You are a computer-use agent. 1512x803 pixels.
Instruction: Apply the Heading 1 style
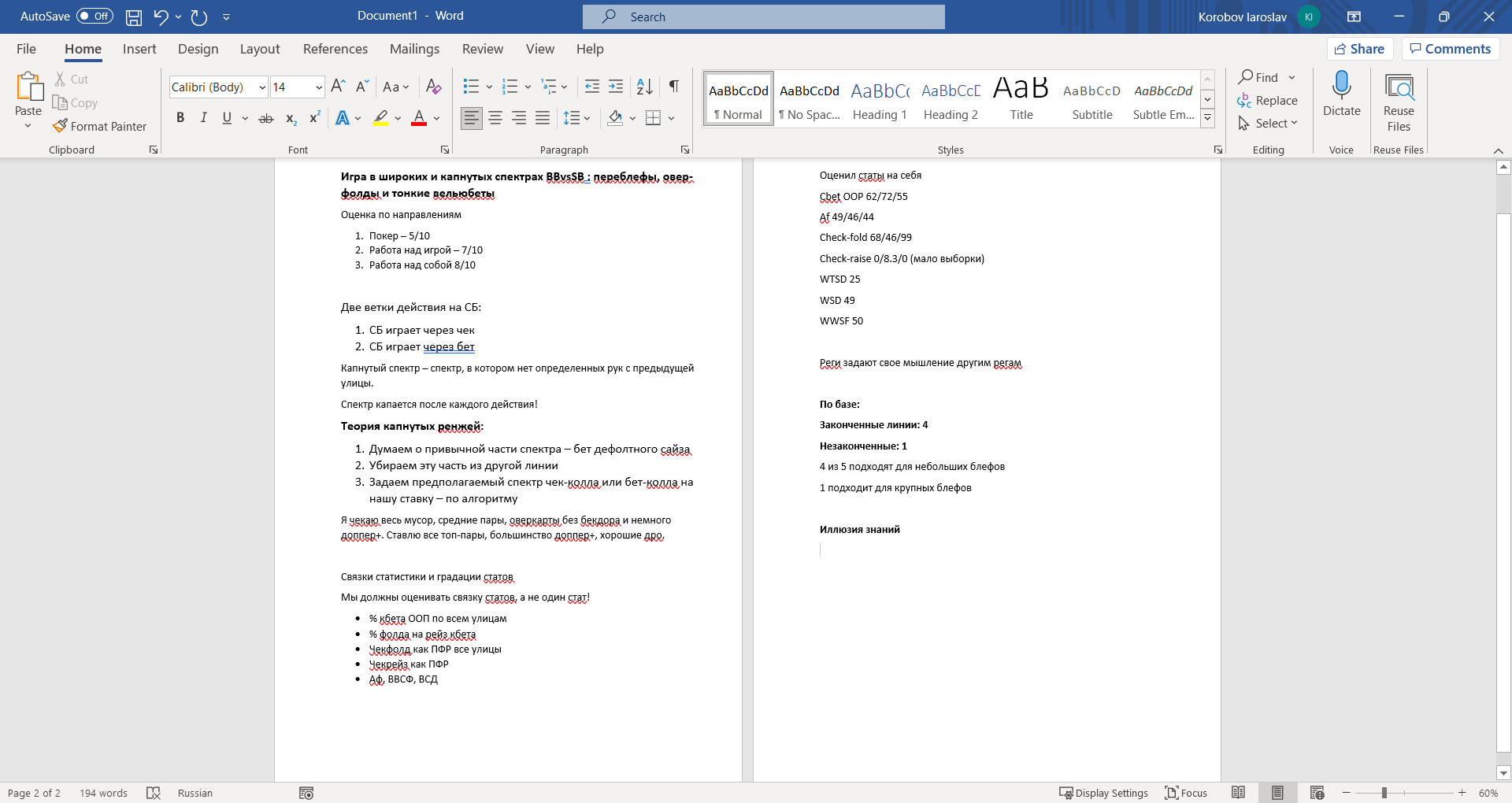880,98
